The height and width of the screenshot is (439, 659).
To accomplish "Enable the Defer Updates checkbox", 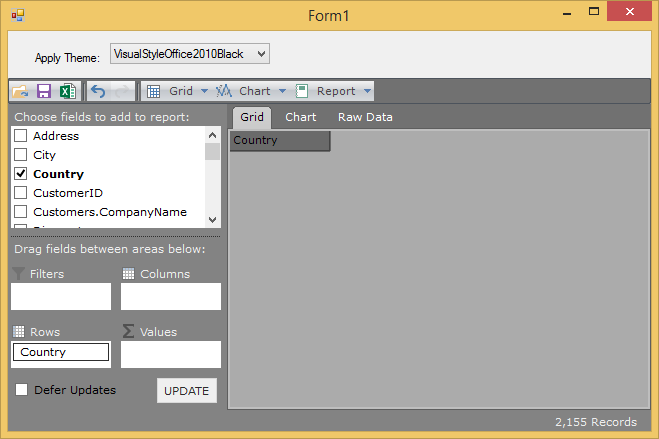I will (x=22, y=390).
